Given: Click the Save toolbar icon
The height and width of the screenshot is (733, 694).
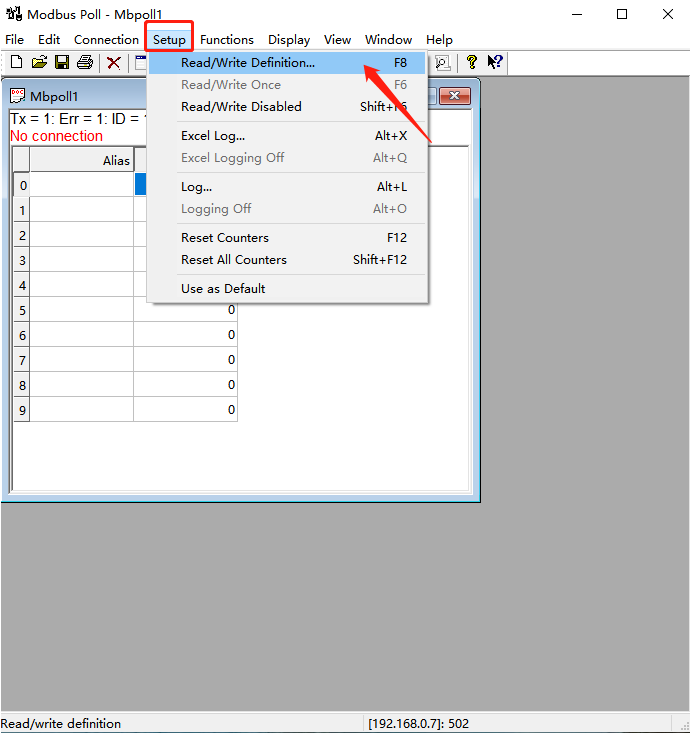Looking at the screenshot, I should coord(62,62).
